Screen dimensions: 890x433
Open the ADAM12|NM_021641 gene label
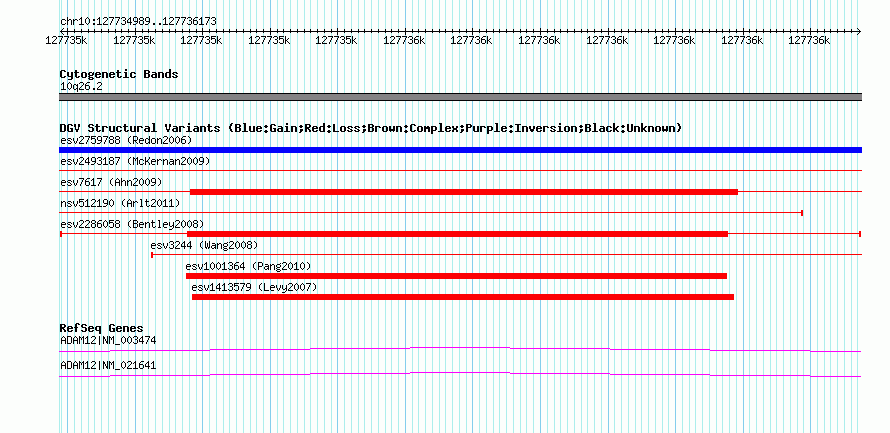(108, 366)
